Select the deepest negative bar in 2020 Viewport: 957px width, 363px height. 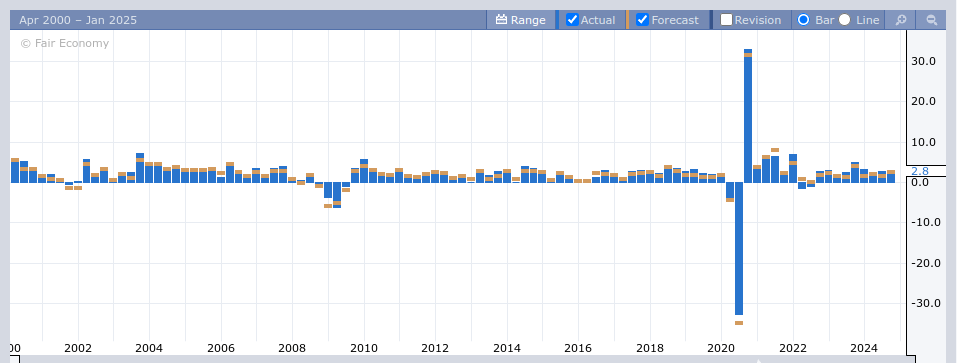(739, 248)
